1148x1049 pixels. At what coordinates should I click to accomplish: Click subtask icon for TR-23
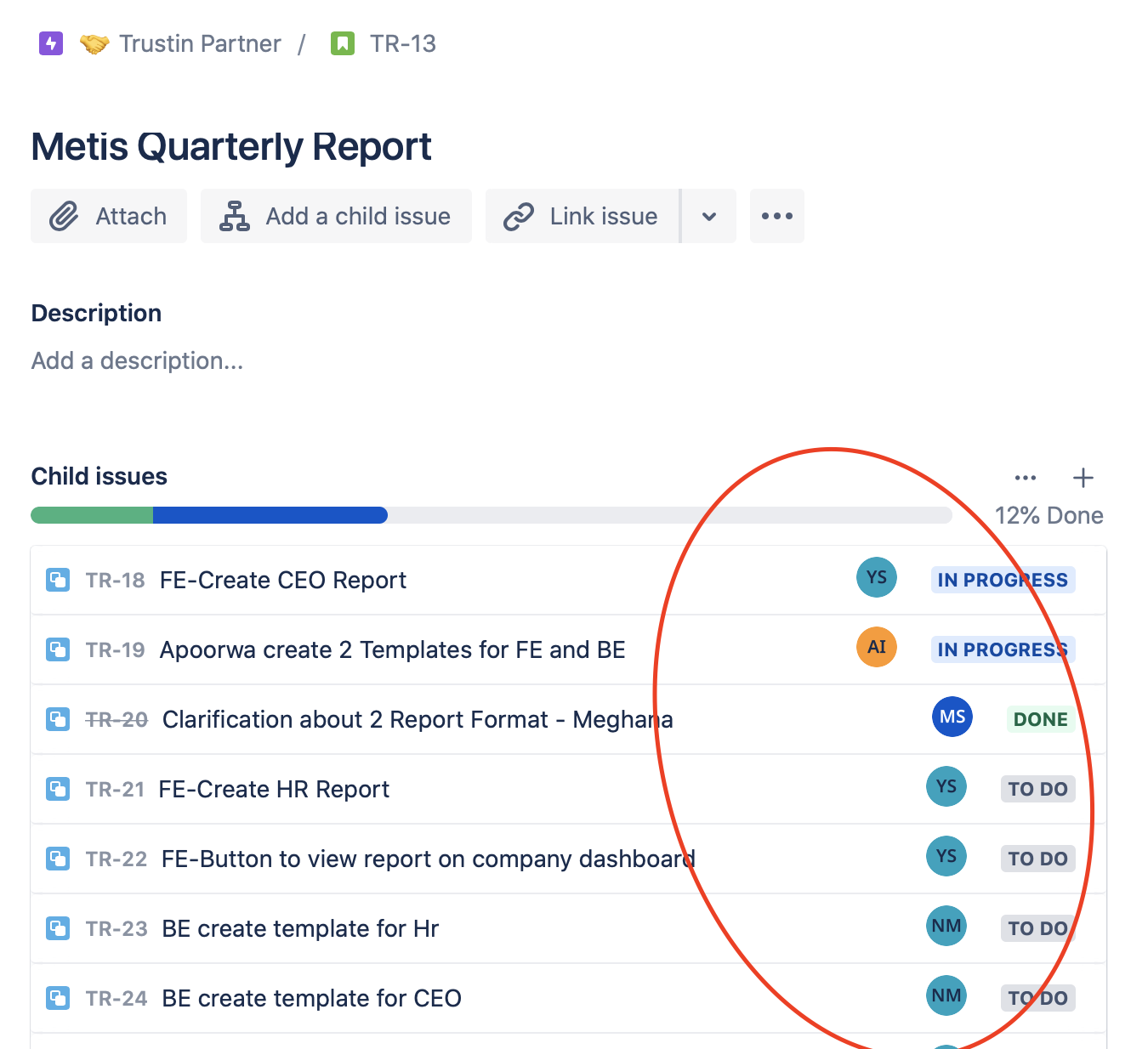tap(58, 928)
